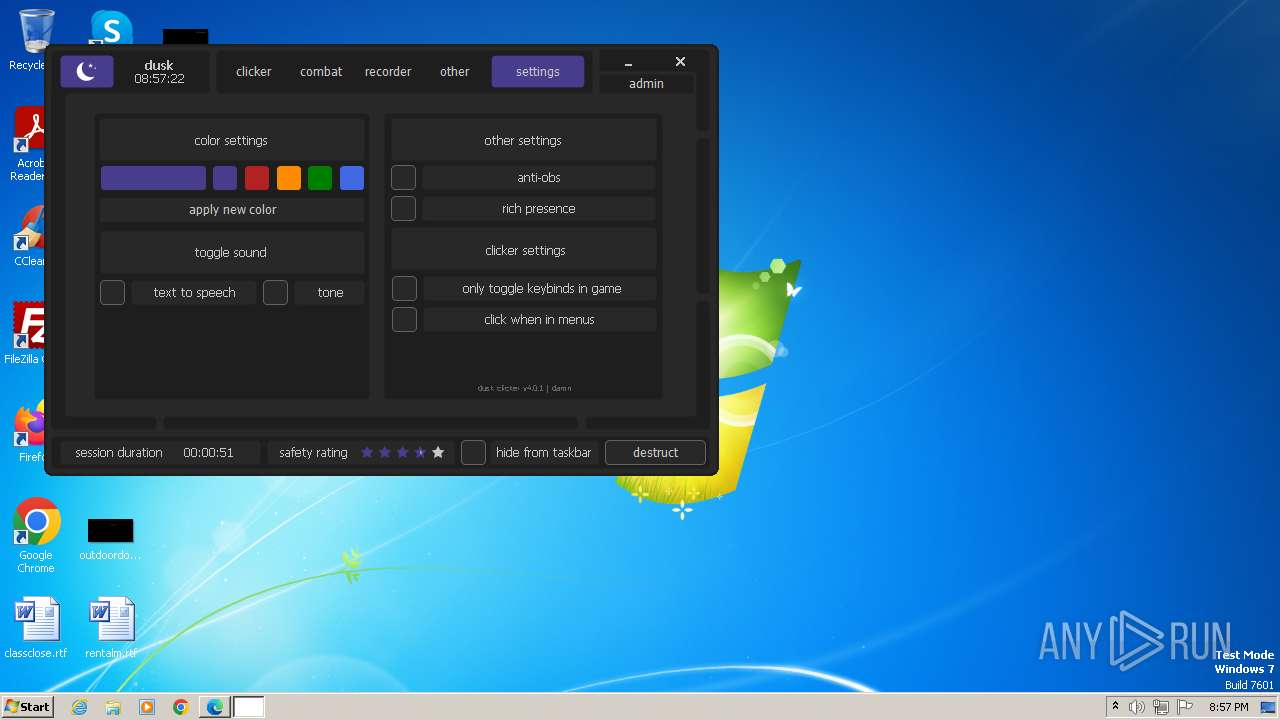Open Windows Explorer from the taskbar
Screen dimensions: 1280x720
pos(113,707)
